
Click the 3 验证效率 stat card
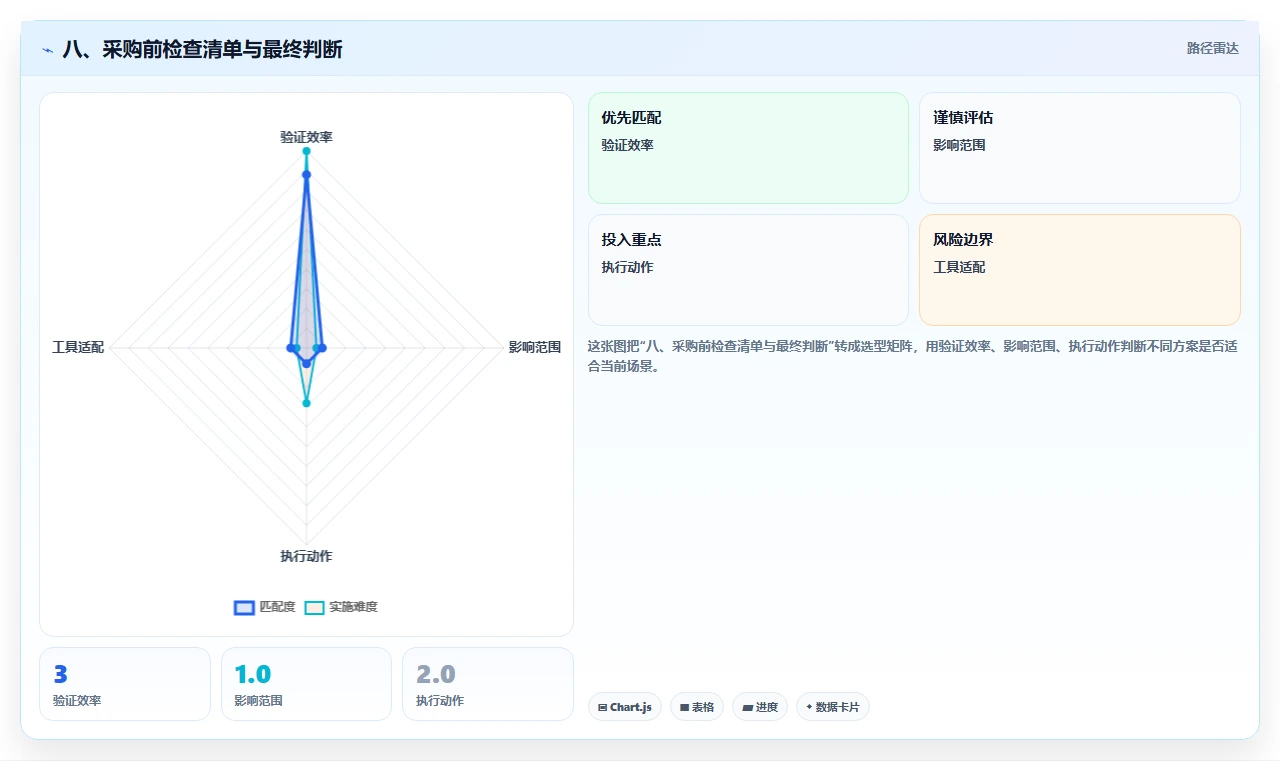pos(125,684)
